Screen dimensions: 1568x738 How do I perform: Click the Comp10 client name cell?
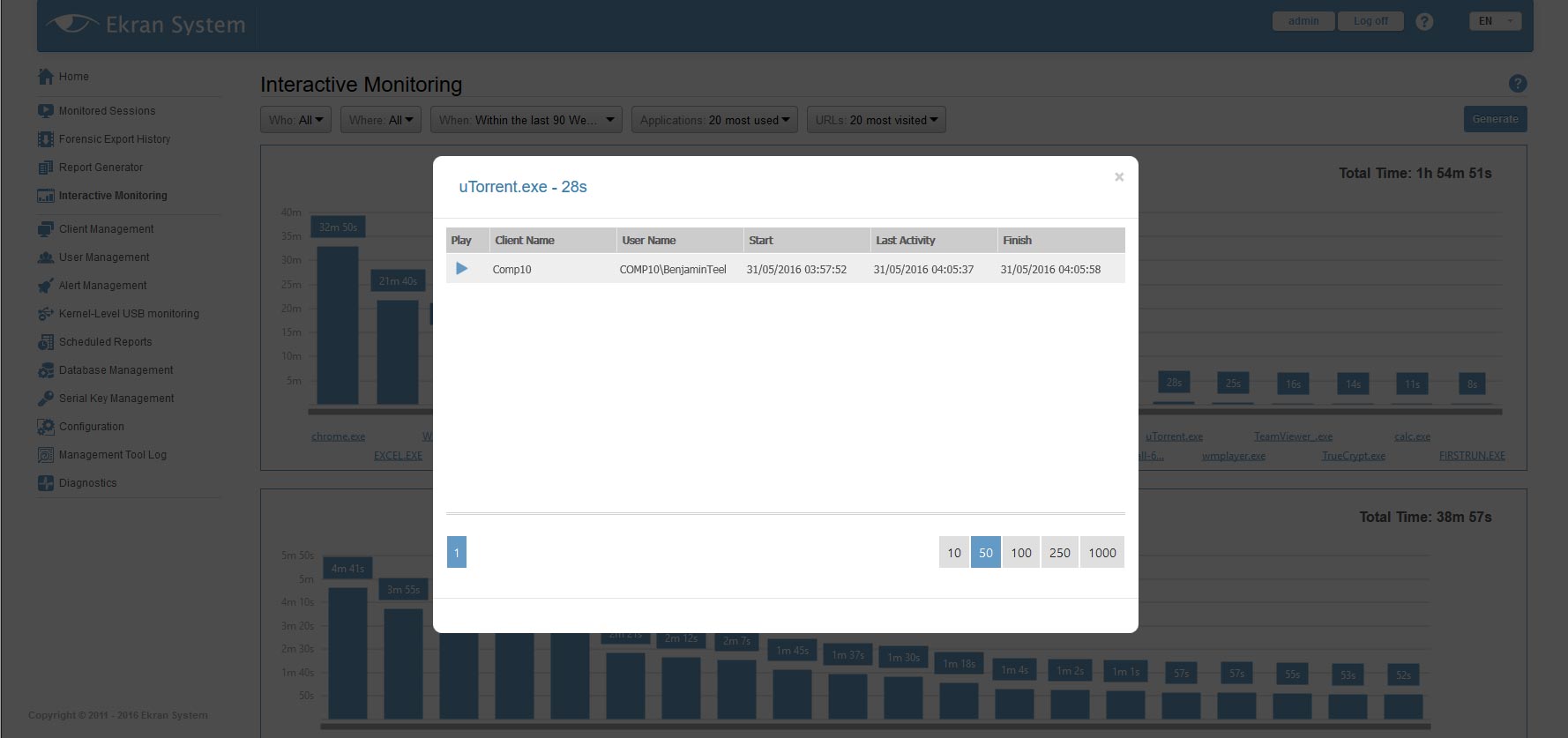(511, 270)
